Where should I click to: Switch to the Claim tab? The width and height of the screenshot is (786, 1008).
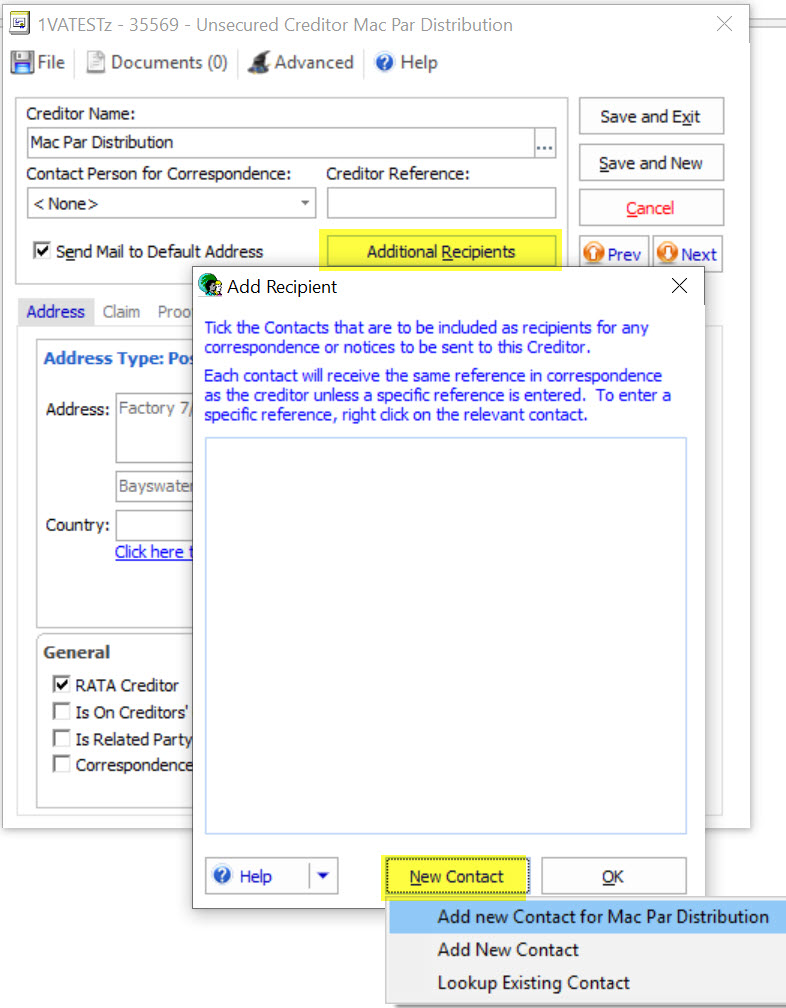click(x=121, y=312)
